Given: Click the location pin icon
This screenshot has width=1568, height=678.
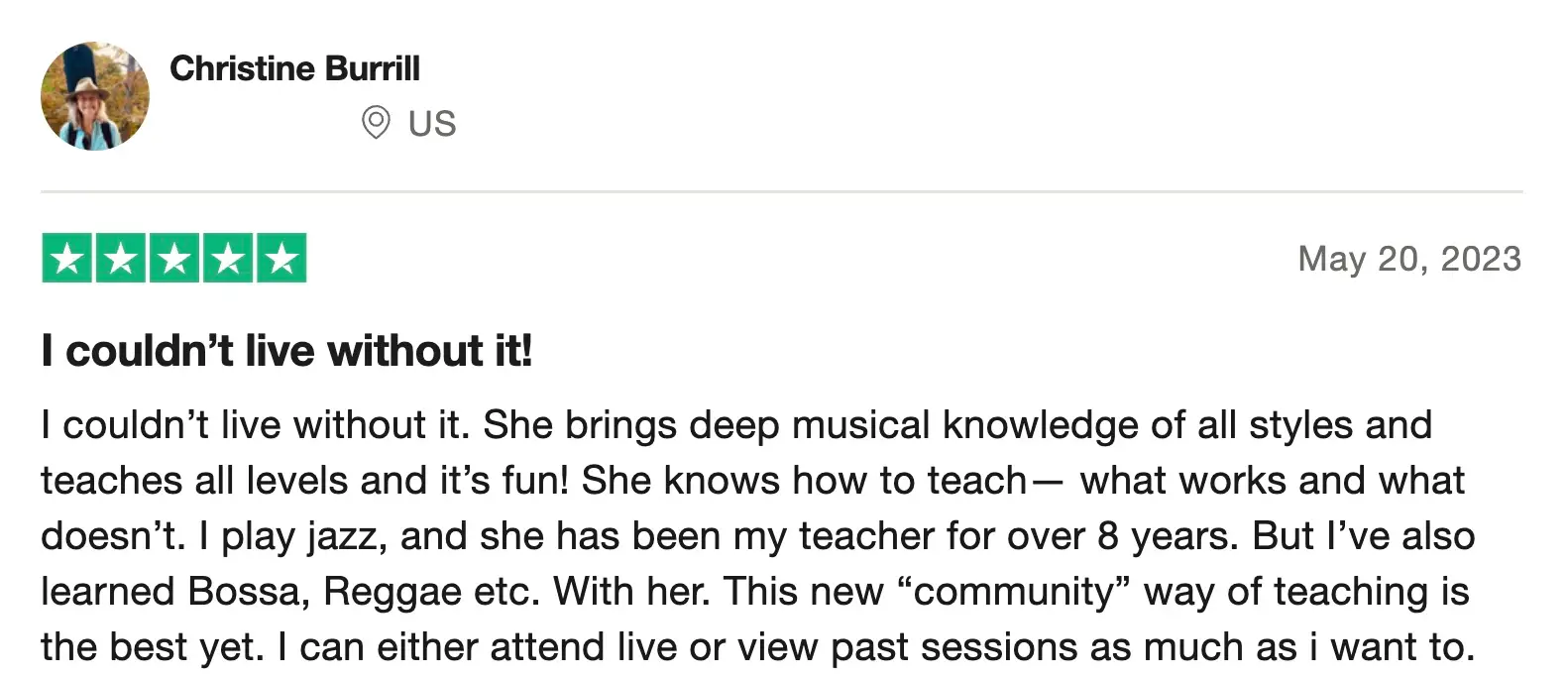Looking at the screenshot, I should pos(376,123).
